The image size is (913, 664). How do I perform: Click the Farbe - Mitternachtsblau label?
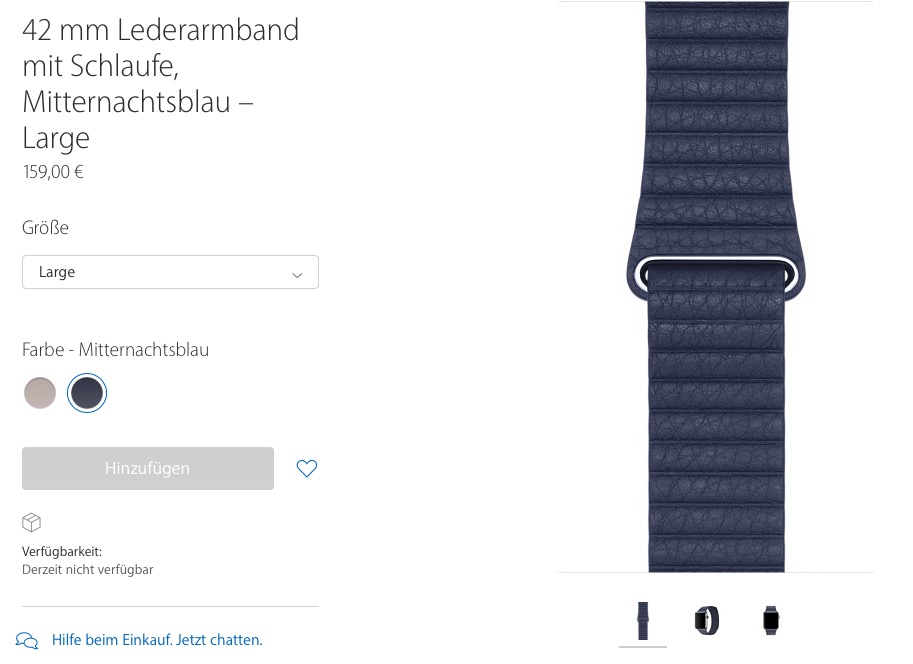click(115, 349)
